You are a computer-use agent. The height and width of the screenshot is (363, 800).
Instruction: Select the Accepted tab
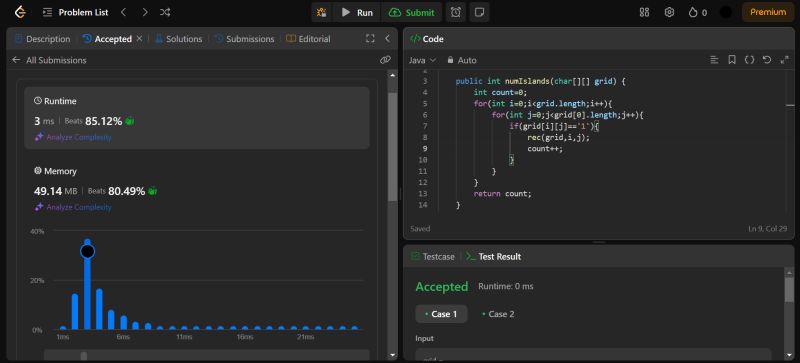tap(107, 39)
